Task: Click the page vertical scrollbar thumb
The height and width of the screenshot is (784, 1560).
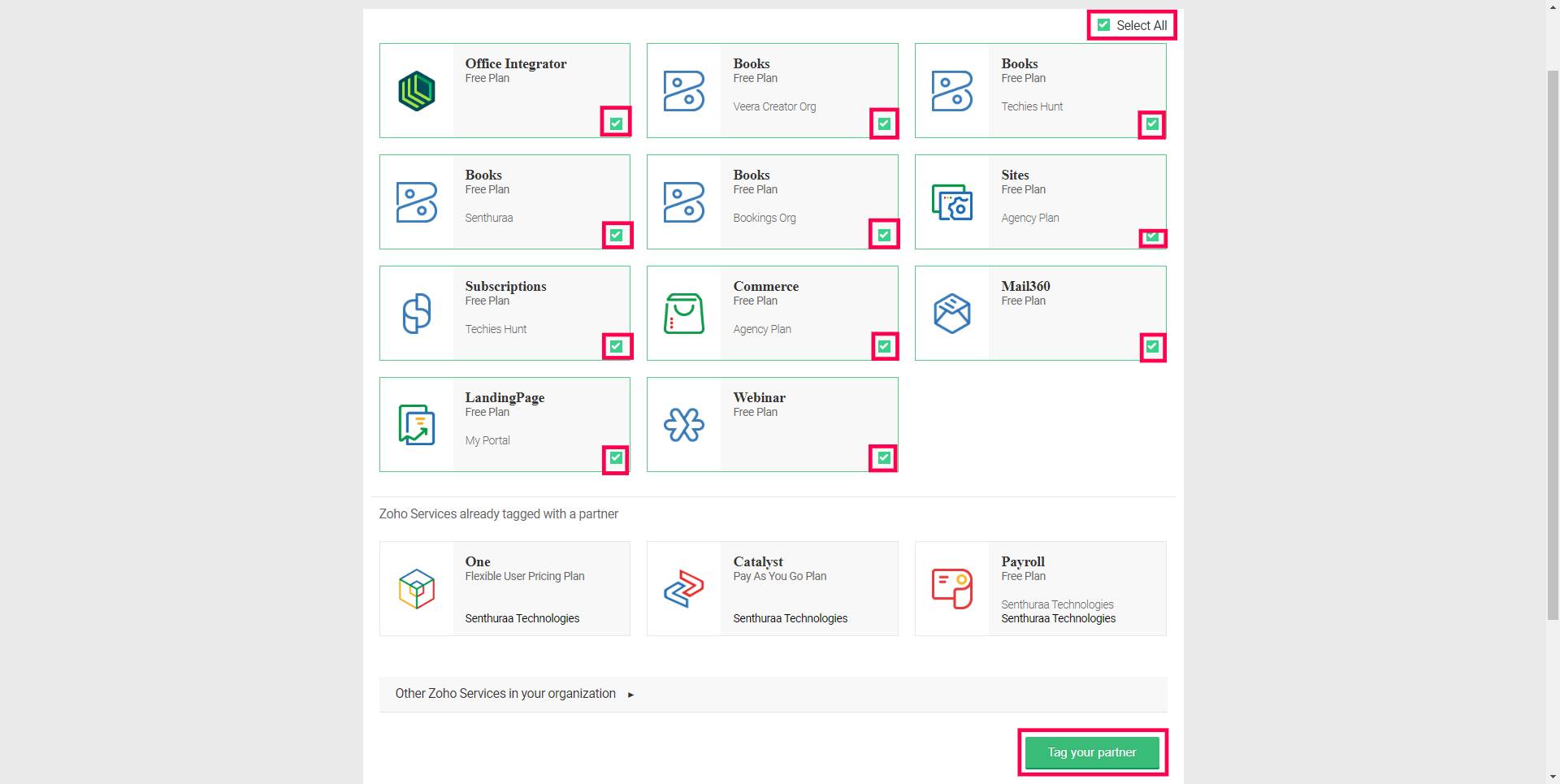Action: [x=1553, y=344]
